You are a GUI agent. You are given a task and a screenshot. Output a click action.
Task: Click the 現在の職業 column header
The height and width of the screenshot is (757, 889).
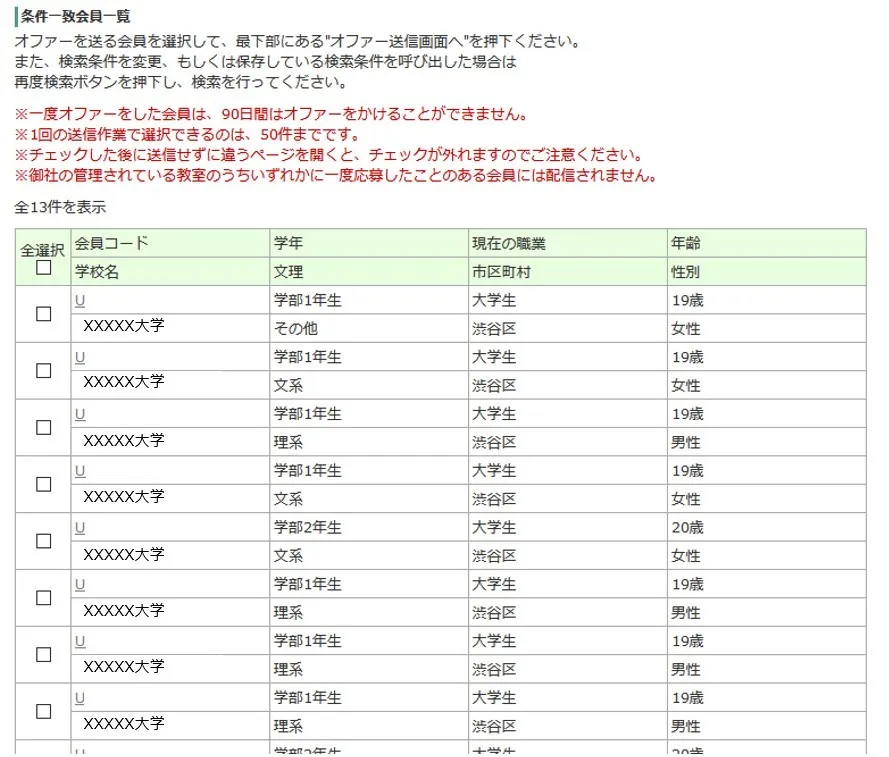[x=509, y=243]
